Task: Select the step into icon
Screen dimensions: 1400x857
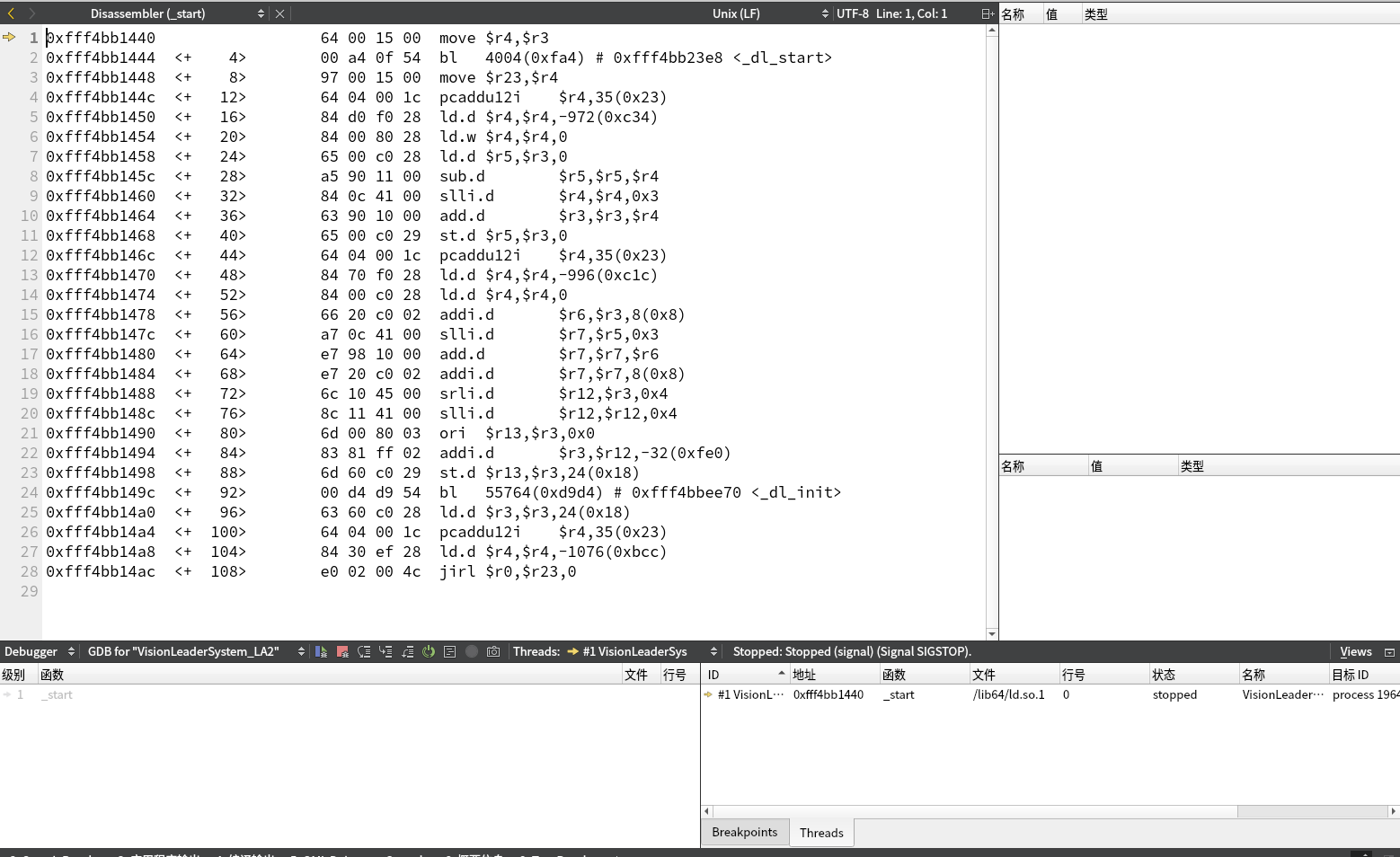Action: 385,651
